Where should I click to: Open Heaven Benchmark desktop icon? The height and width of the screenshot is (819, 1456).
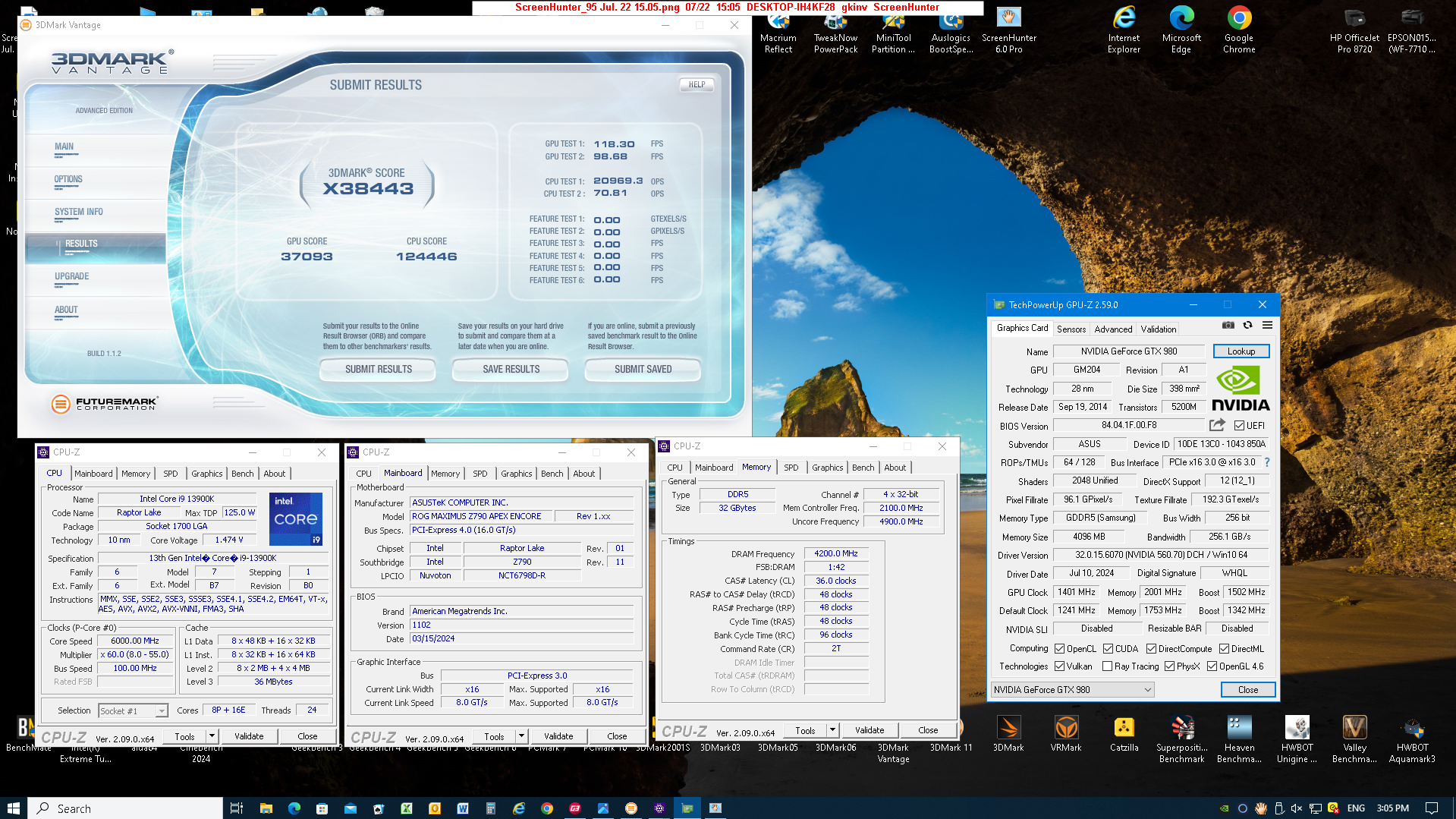click(x=1239, y=739)
